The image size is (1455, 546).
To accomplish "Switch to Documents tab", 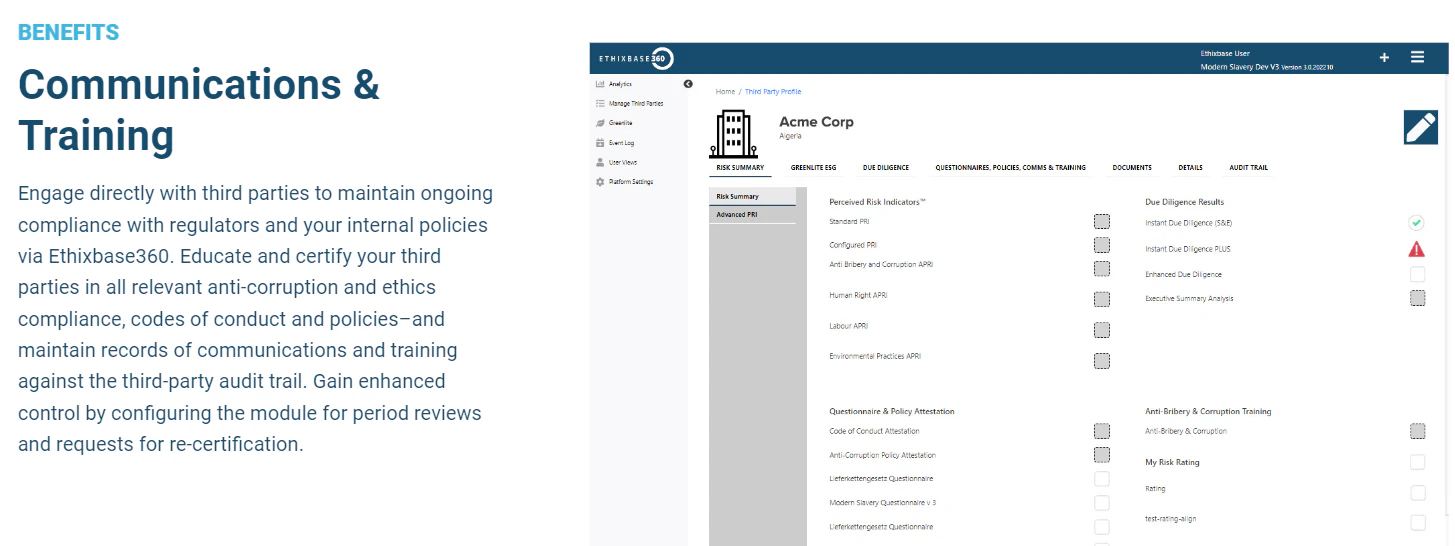I will pos(1132,168).
